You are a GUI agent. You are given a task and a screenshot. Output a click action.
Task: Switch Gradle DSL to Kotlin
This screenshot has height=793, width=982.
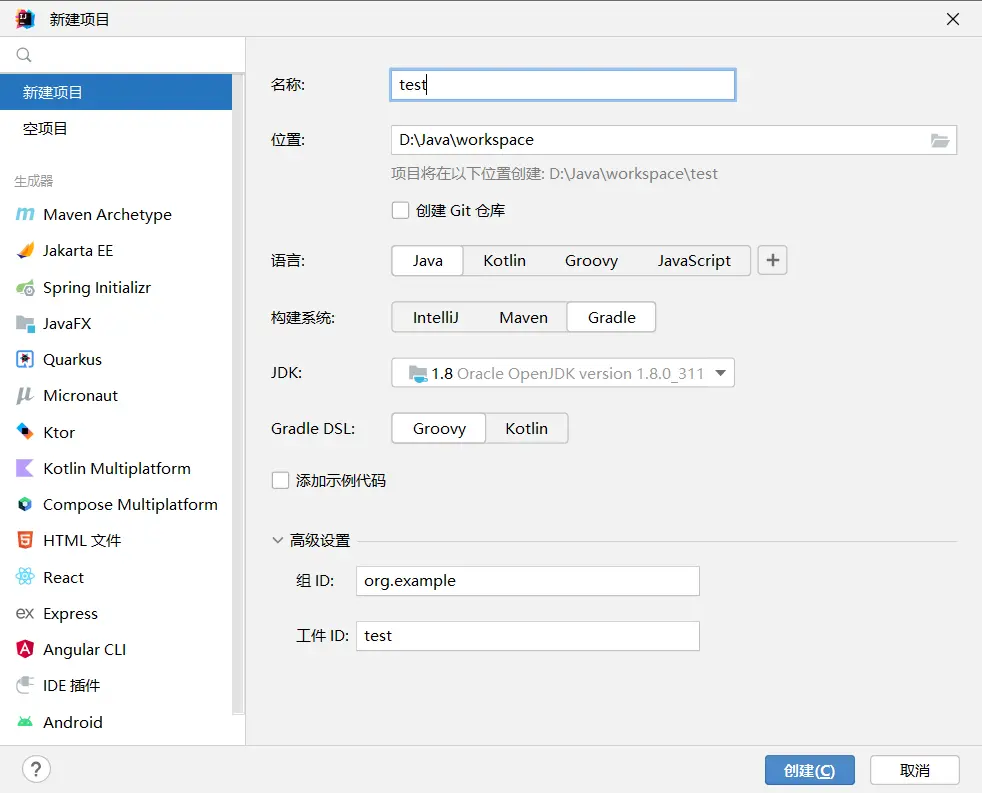(x=527, y=428)
